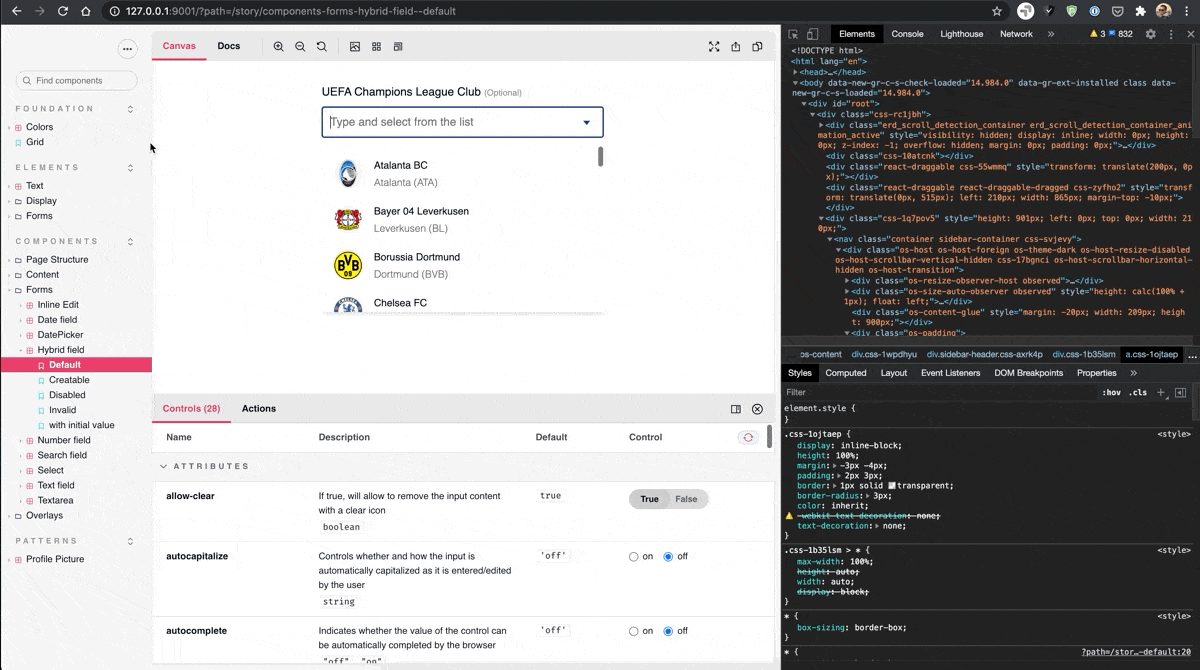
Task: Reset zoom with the magnifier reset icon
Action: tap(321, 46)
